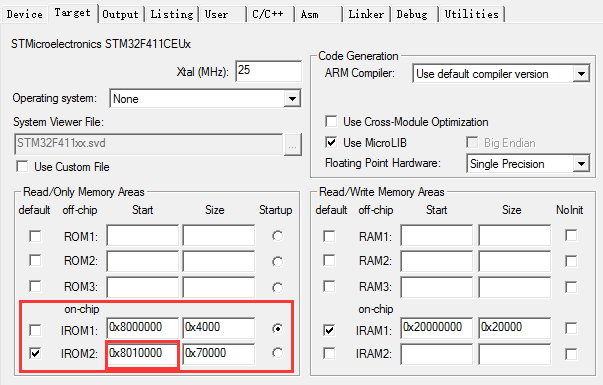Open the Linker tab
The image size is (603, 385).
[366, 14]
